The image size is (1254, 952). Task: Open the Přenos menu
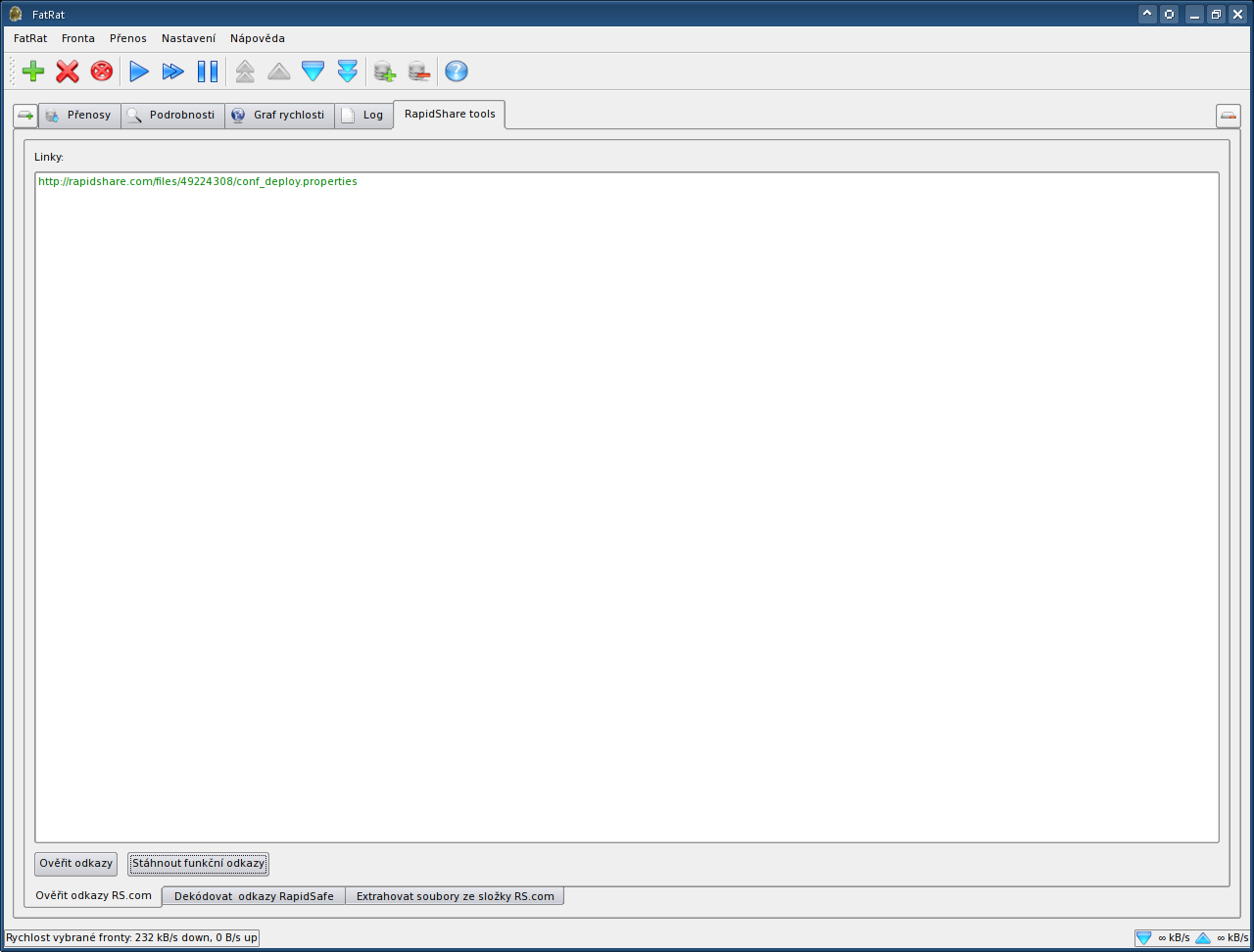click(x=128, y=38)
